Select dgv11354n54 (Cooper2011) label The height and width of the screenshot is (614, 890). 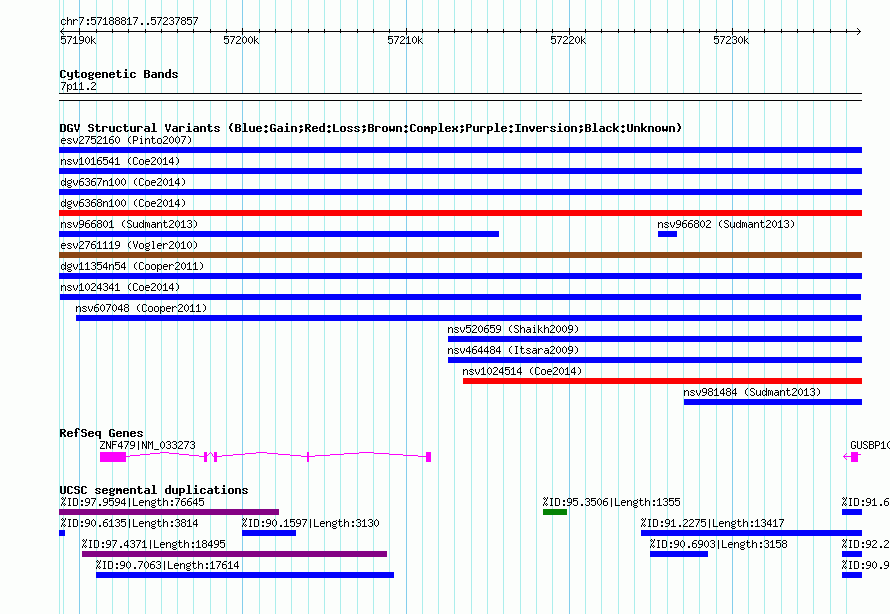[132, 266]
